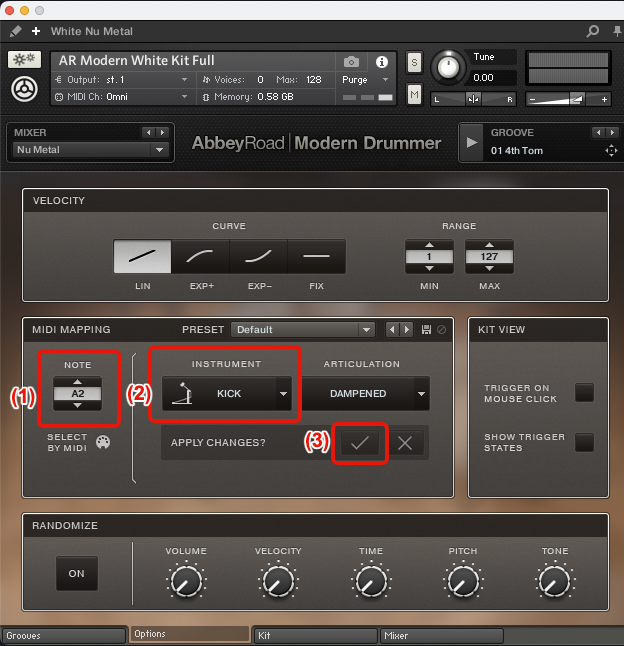Switch to the Mixer tab
Screen dimensions: 624x646
tap(442, 635)
